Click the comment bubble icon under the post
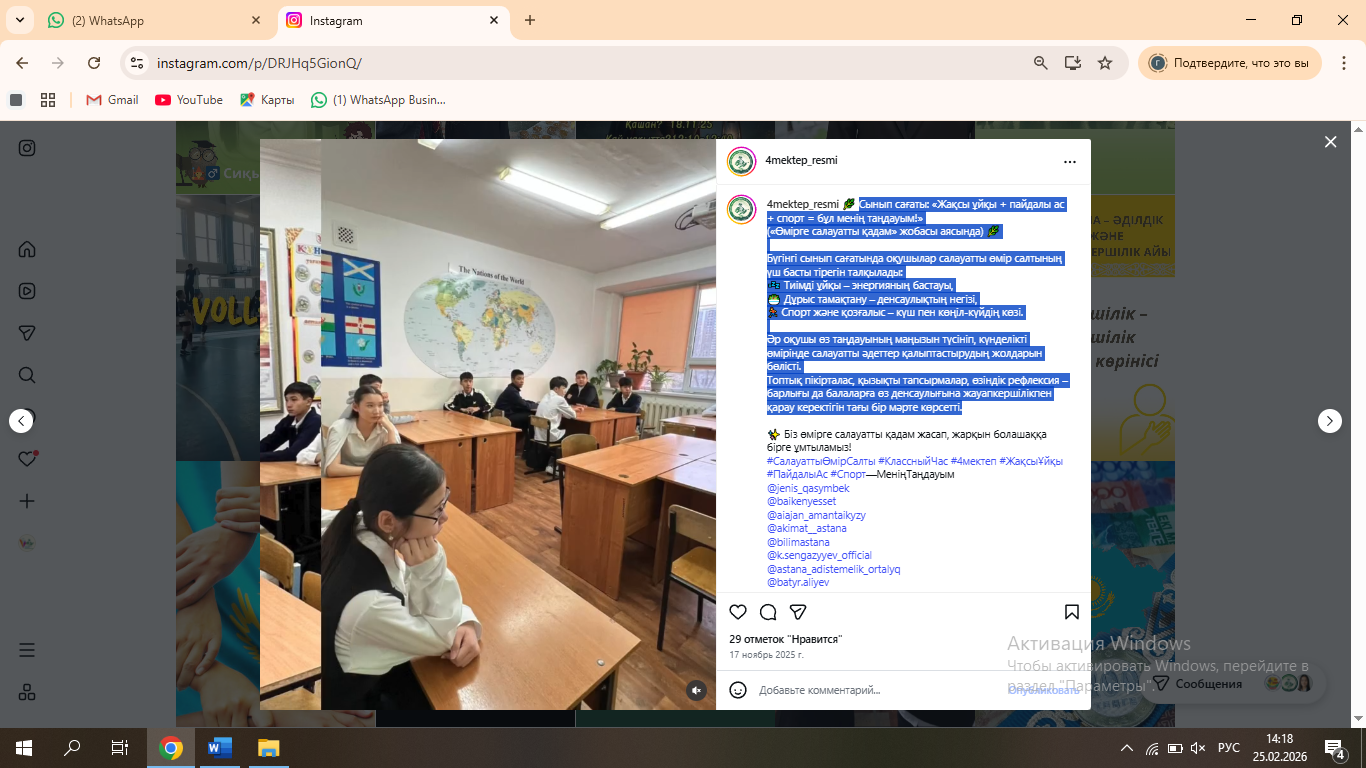 [768, 612]
